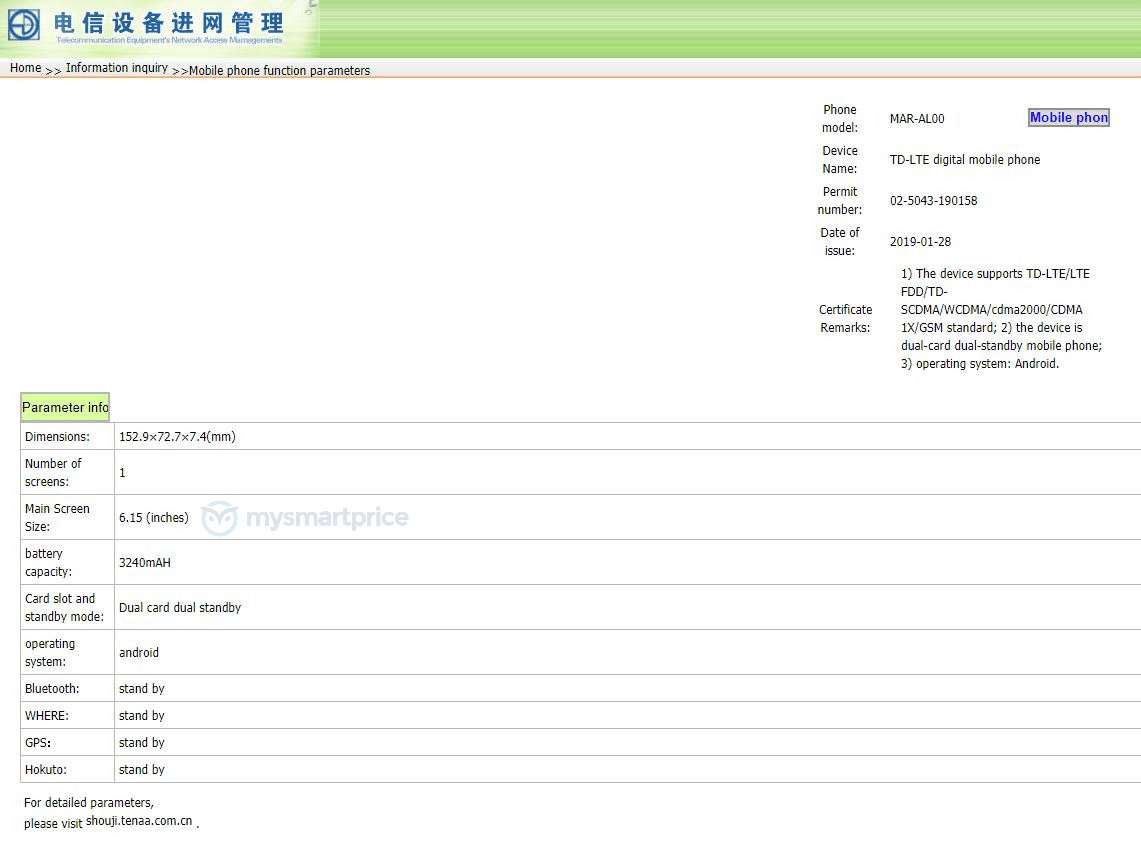
Task: Click the 2019-01-28 issue date
Action: coord(920,242)
